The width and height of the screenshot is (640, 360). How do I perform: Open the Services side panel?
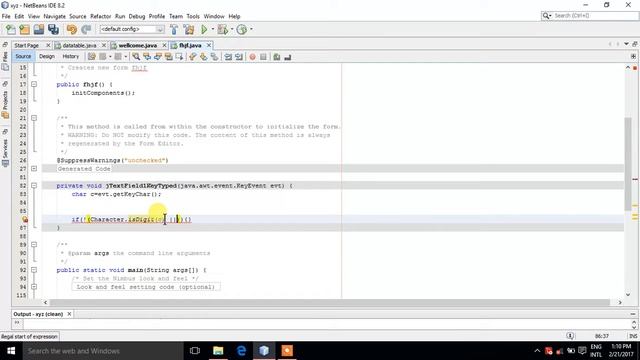(5, 153)
